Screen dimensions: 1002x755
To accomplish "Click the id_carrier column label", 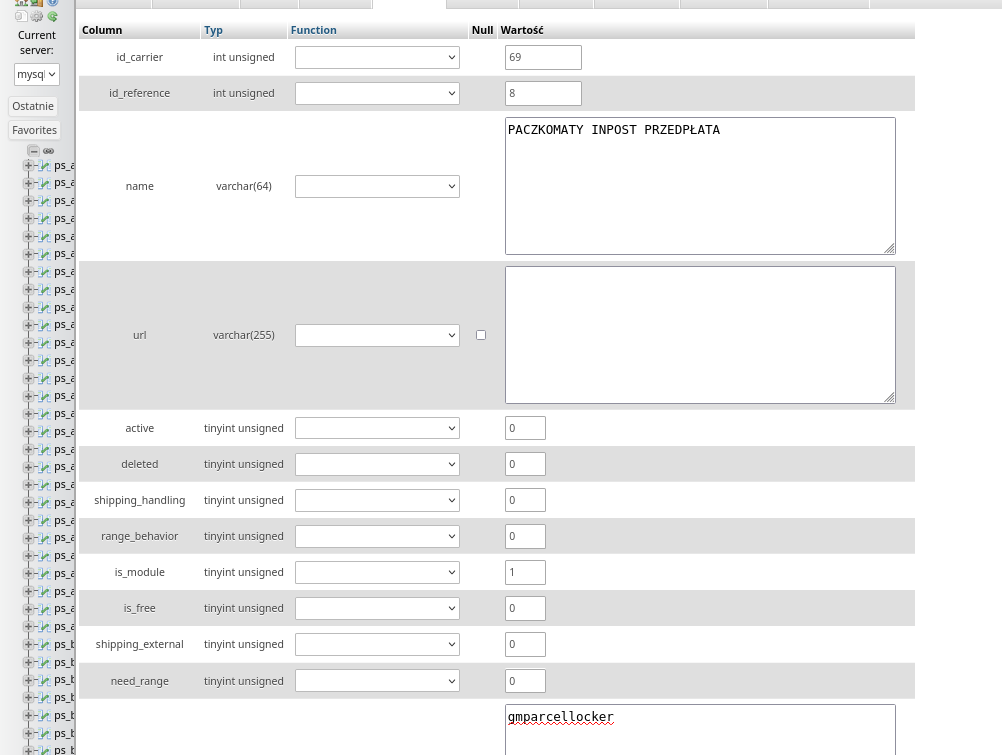I will [139, 58].
